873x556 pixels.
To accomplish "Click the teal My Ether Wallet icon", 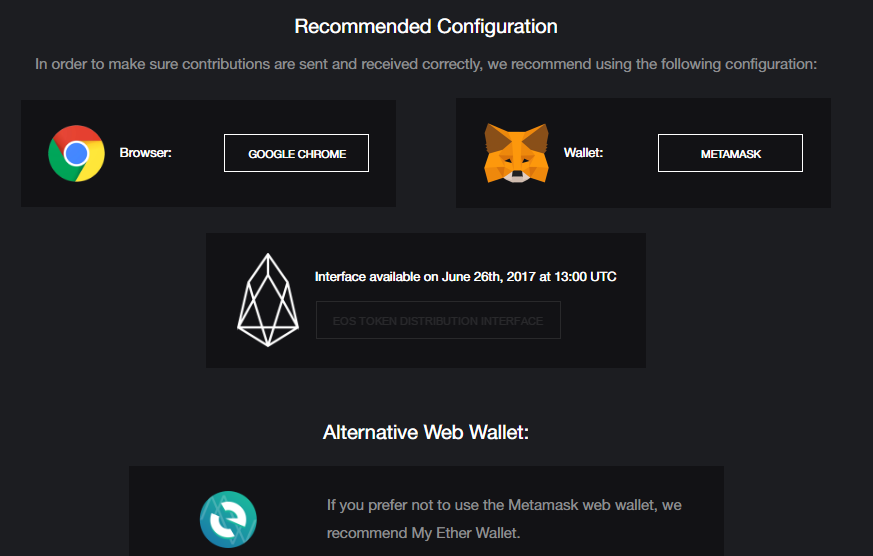I will coord(228,520).
